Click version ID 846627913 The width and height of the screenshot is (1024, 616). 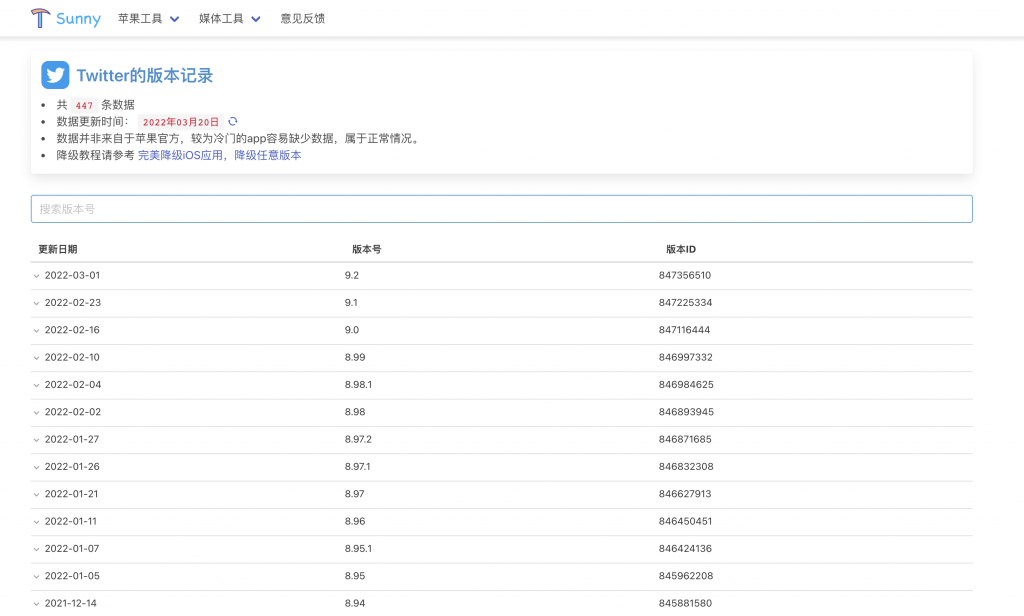(685, 494)
